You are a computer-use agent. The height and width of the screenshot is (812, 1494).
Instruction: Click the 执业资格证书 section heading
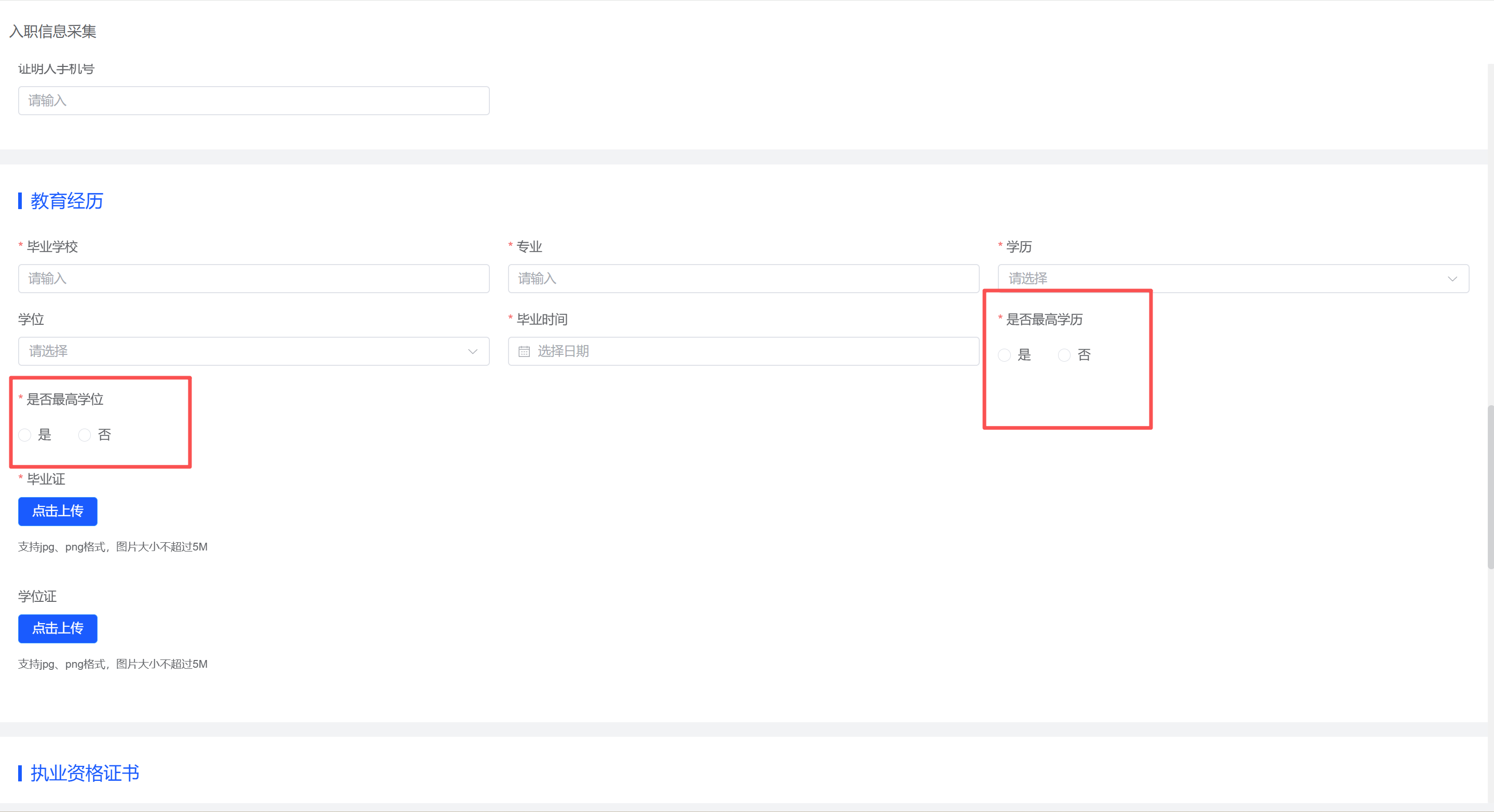[85, 773]
